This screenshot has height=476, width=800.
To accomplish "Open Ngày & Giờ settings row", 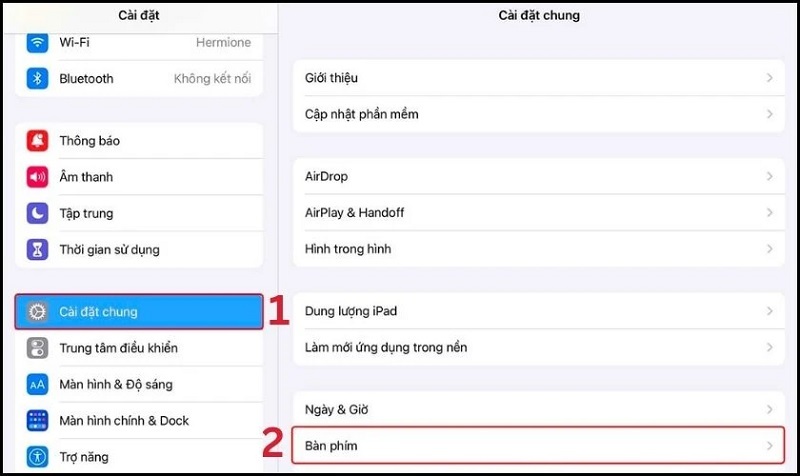I will point(539,409).
